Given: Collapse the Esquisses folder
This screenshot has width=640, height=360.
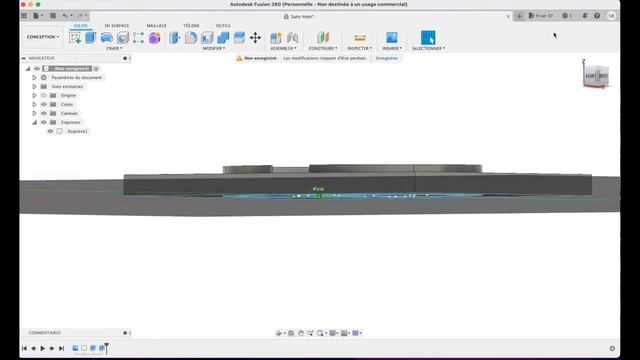Looking at the screenshot, I should 34,122.
